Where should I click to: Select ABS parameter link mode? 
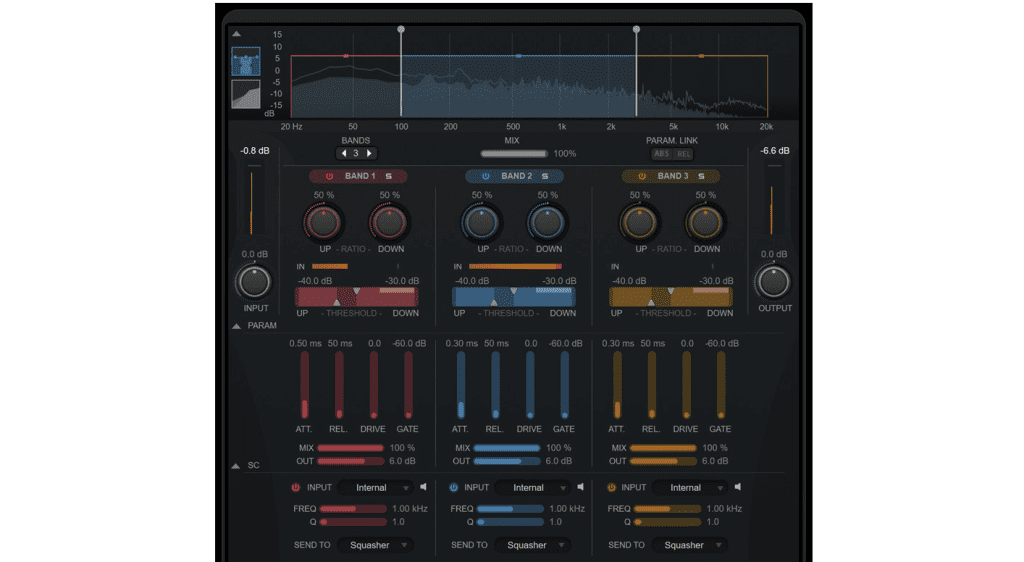tap(662, 154)
